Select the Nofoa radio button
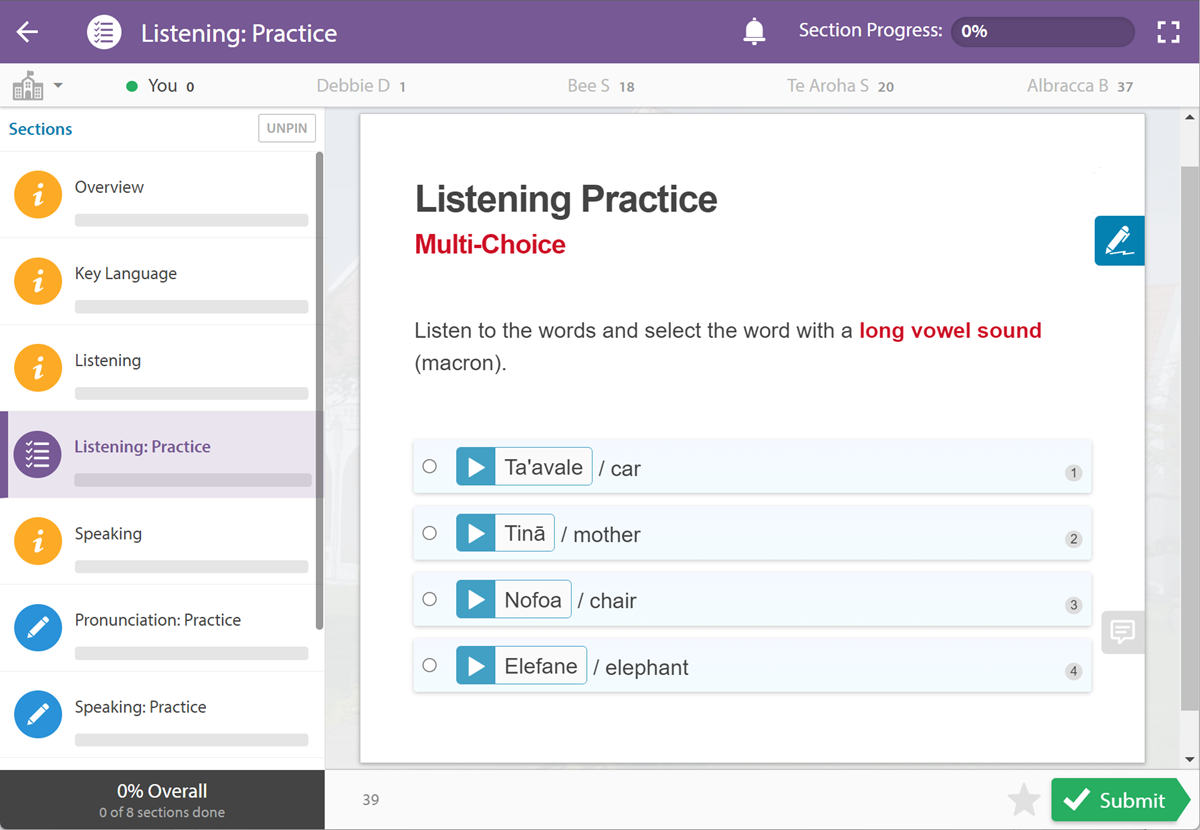Screen dimensions: 1200x830 pyautogui.click(x=430, y=599)
